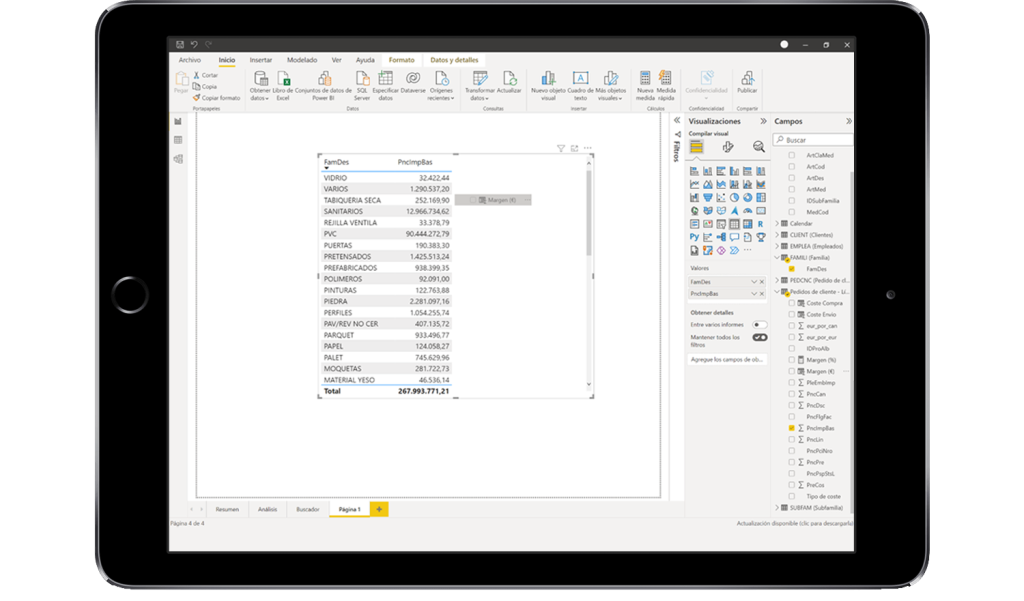Open the Analytics magnifier pane in Visualizaciones
This screenshot has width=1024, height=601.
coord(758,147)
